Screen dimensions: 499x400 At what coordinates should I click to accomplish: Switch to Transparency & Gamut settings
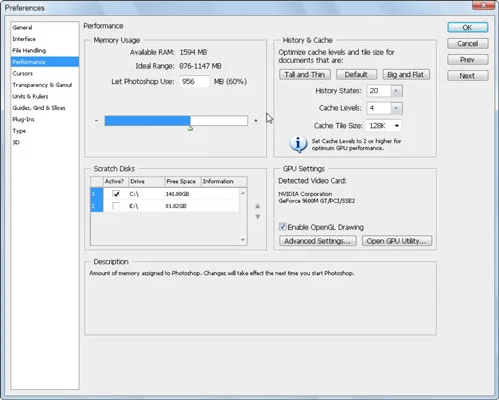42,85
